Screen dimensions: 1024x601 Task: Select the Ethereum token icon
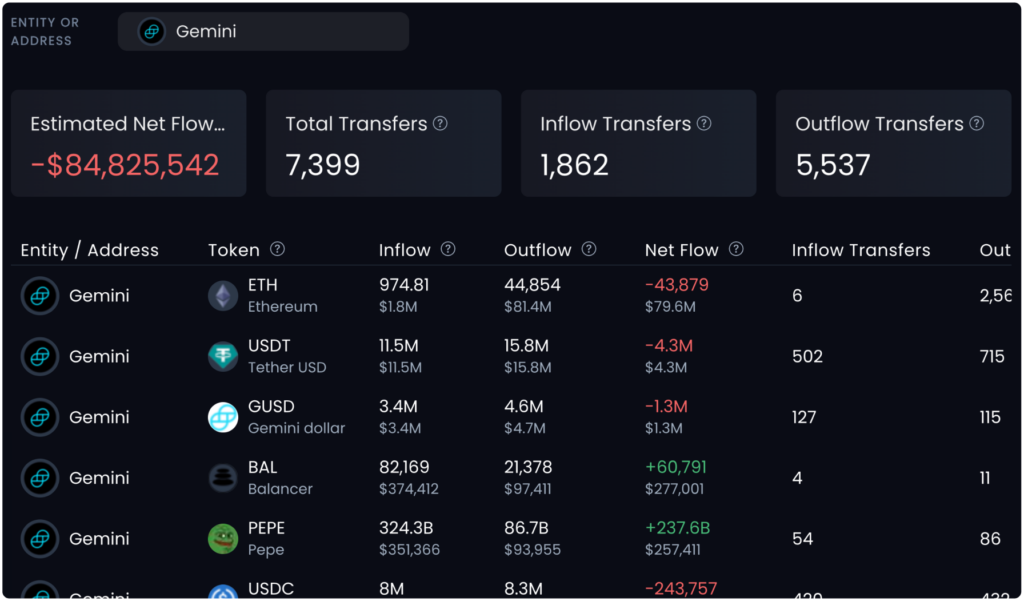point(223,296)
